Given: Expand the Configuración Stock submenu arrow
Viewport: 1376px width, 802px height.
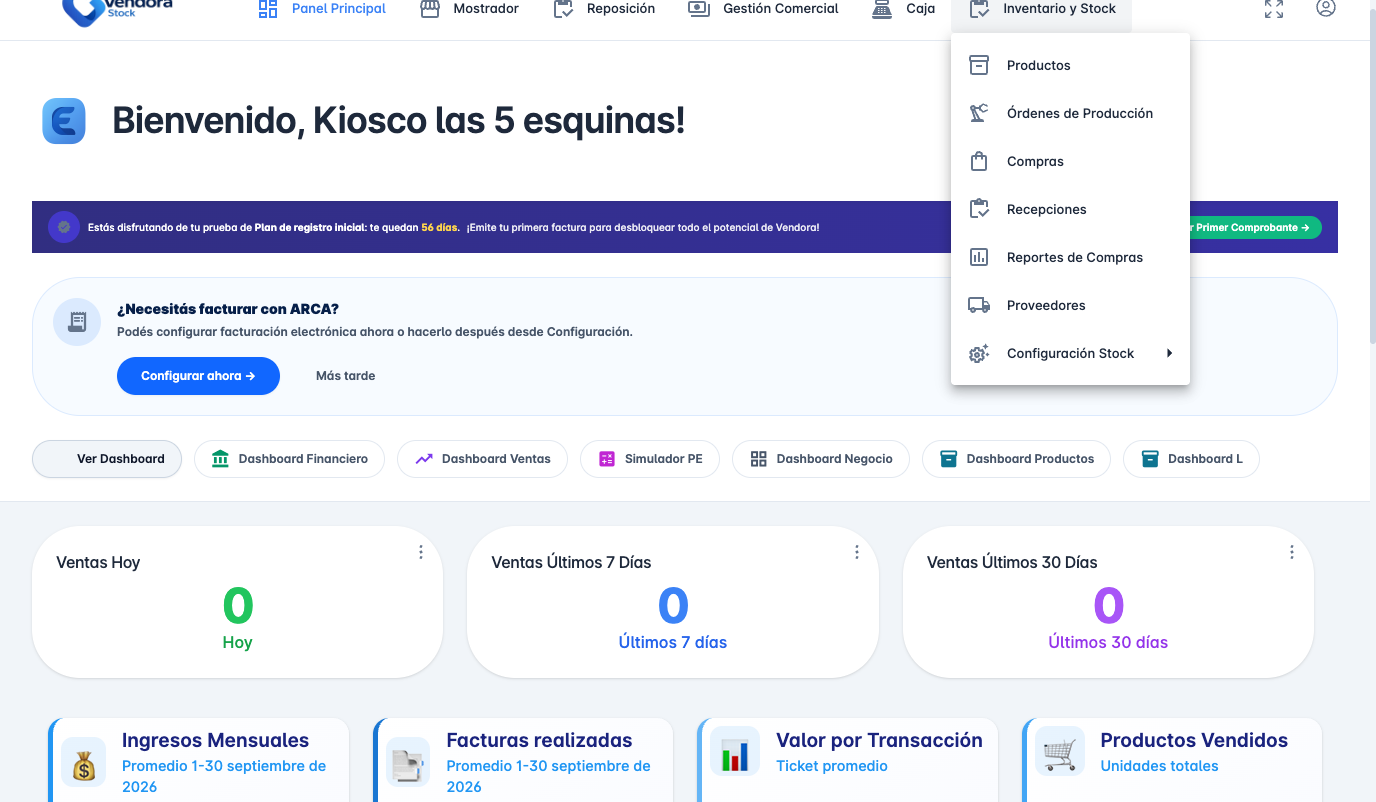Looking at the screenshot, I should coord(1169,353).
